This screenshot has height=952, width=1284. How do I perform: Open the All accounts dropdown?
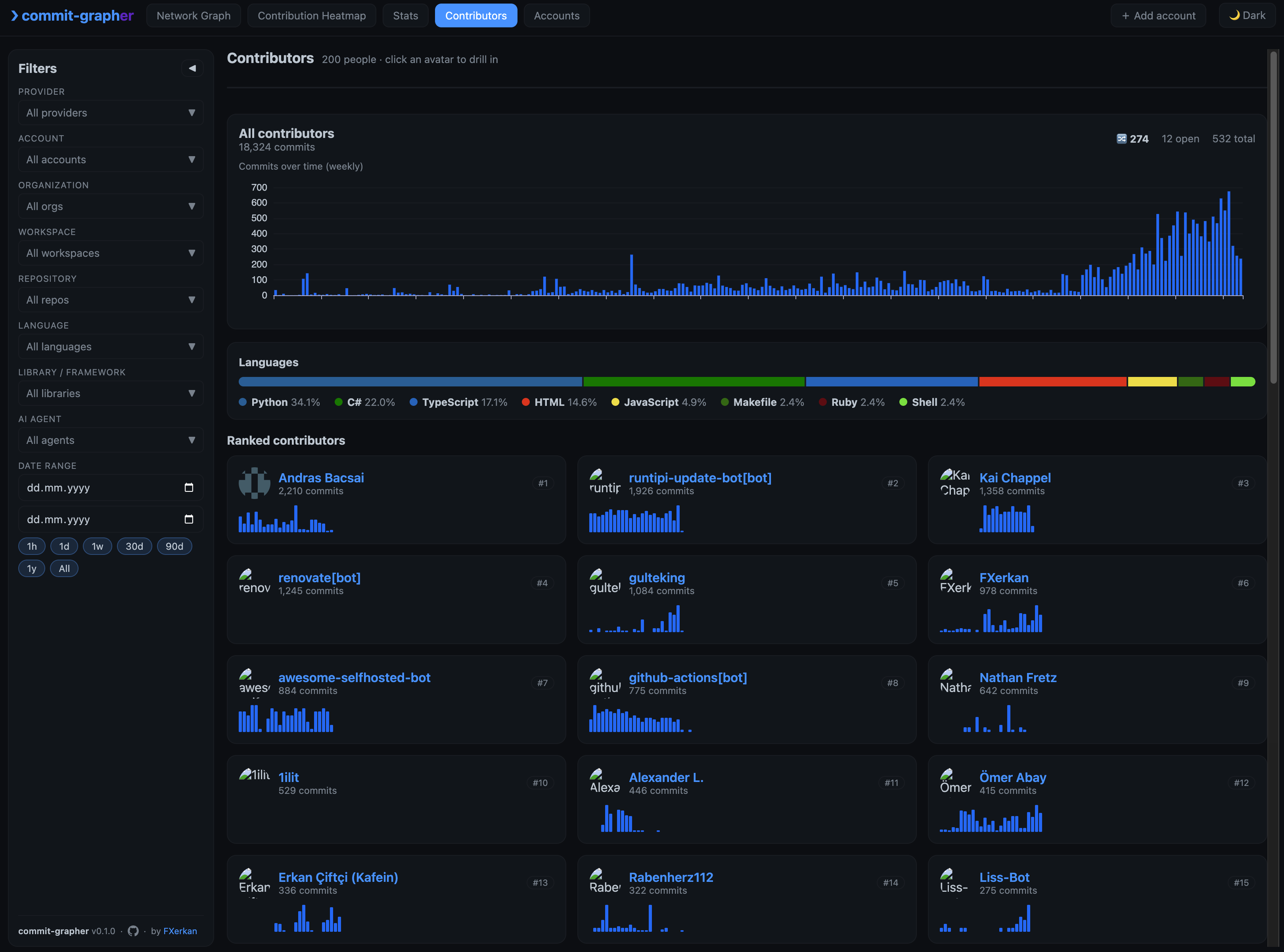tap(111, 160)
